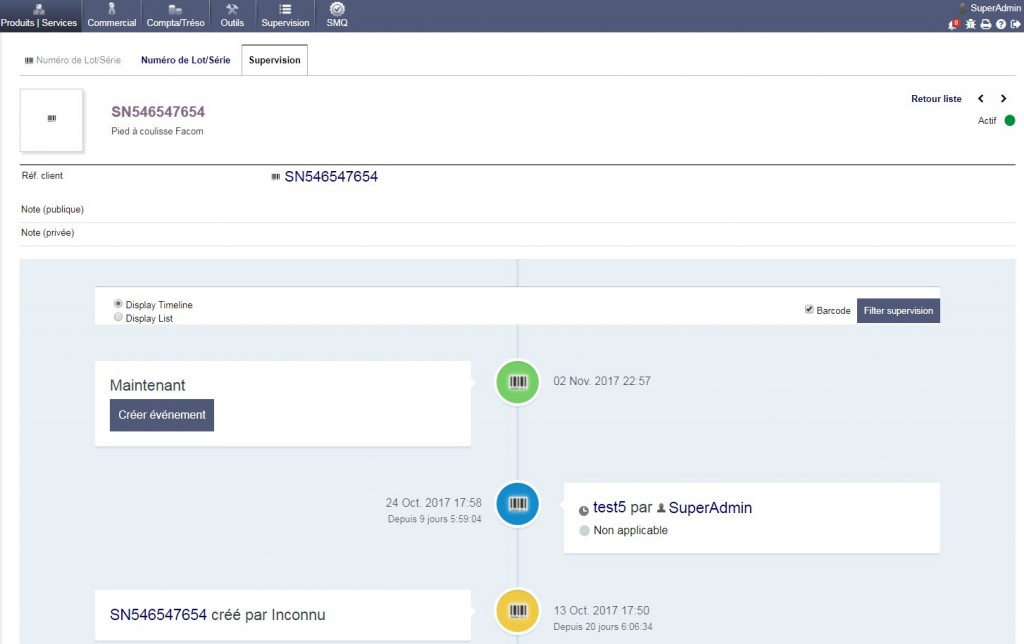Click the SuperAdmin user name at top right

point(995,8)
